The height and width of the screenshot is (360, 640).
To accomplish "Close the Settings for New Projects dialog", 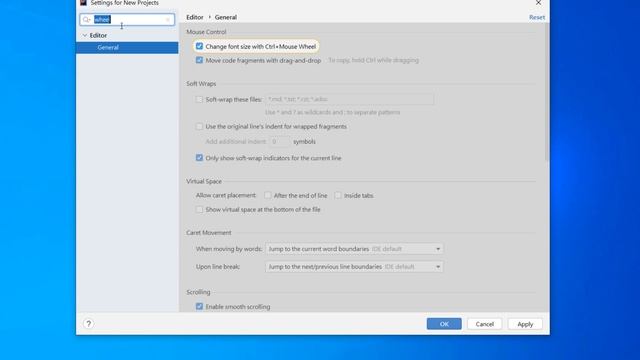I will coord(538,3).
